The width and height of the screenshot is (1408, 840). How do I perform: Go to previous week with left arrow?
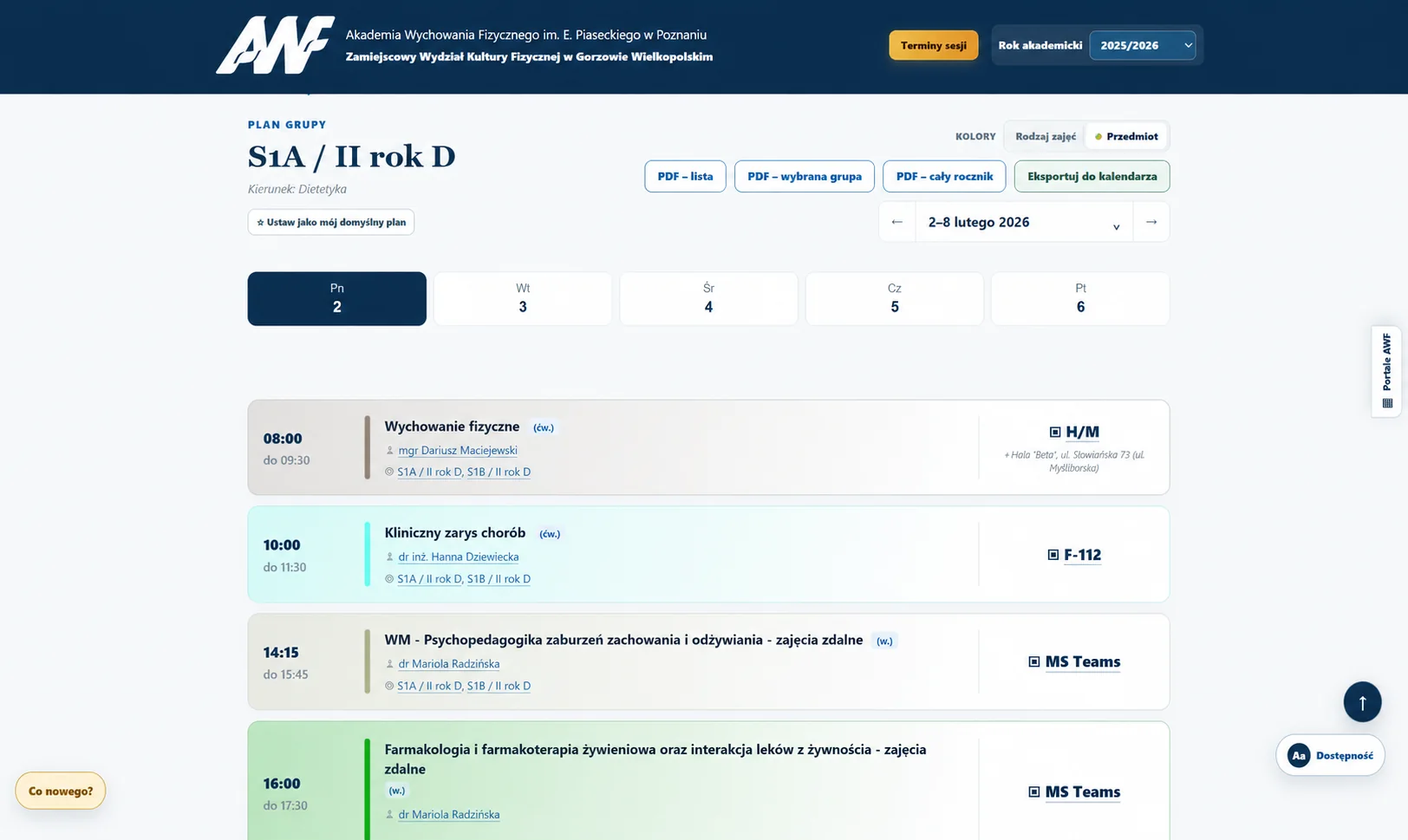coord(897,222)
